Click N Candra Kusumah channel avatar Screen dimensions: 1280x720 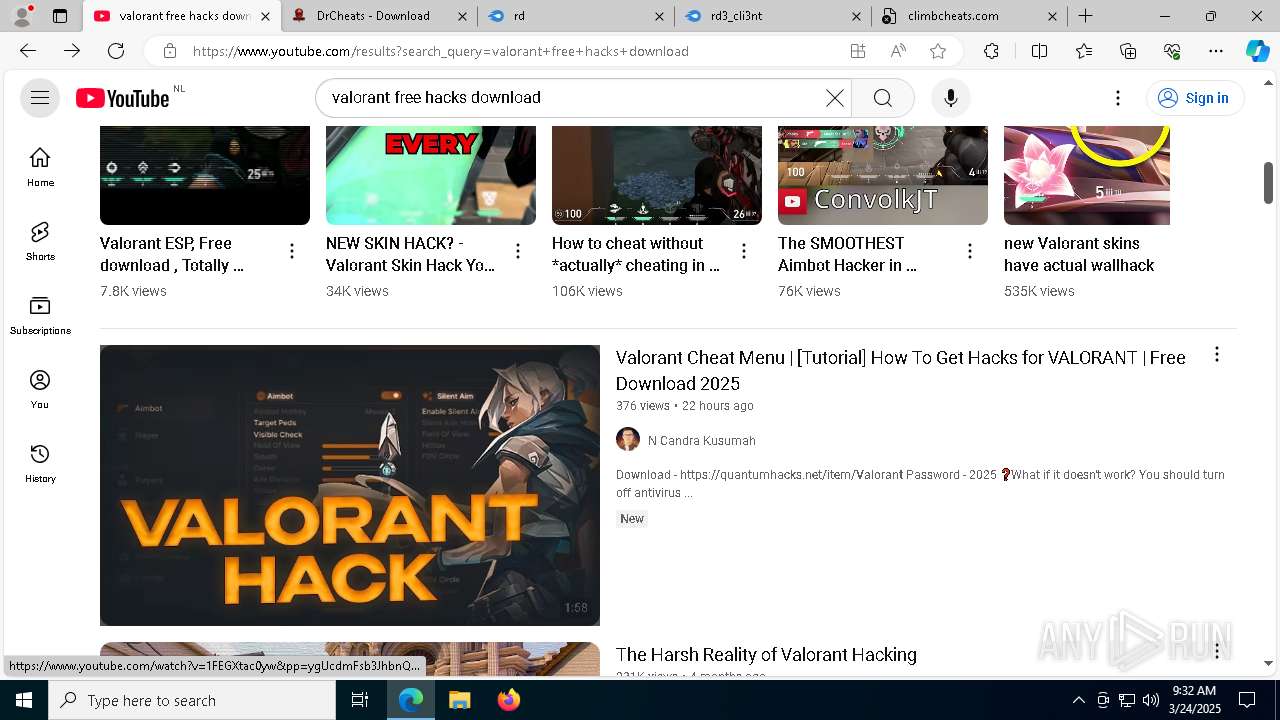coord(628,439)
